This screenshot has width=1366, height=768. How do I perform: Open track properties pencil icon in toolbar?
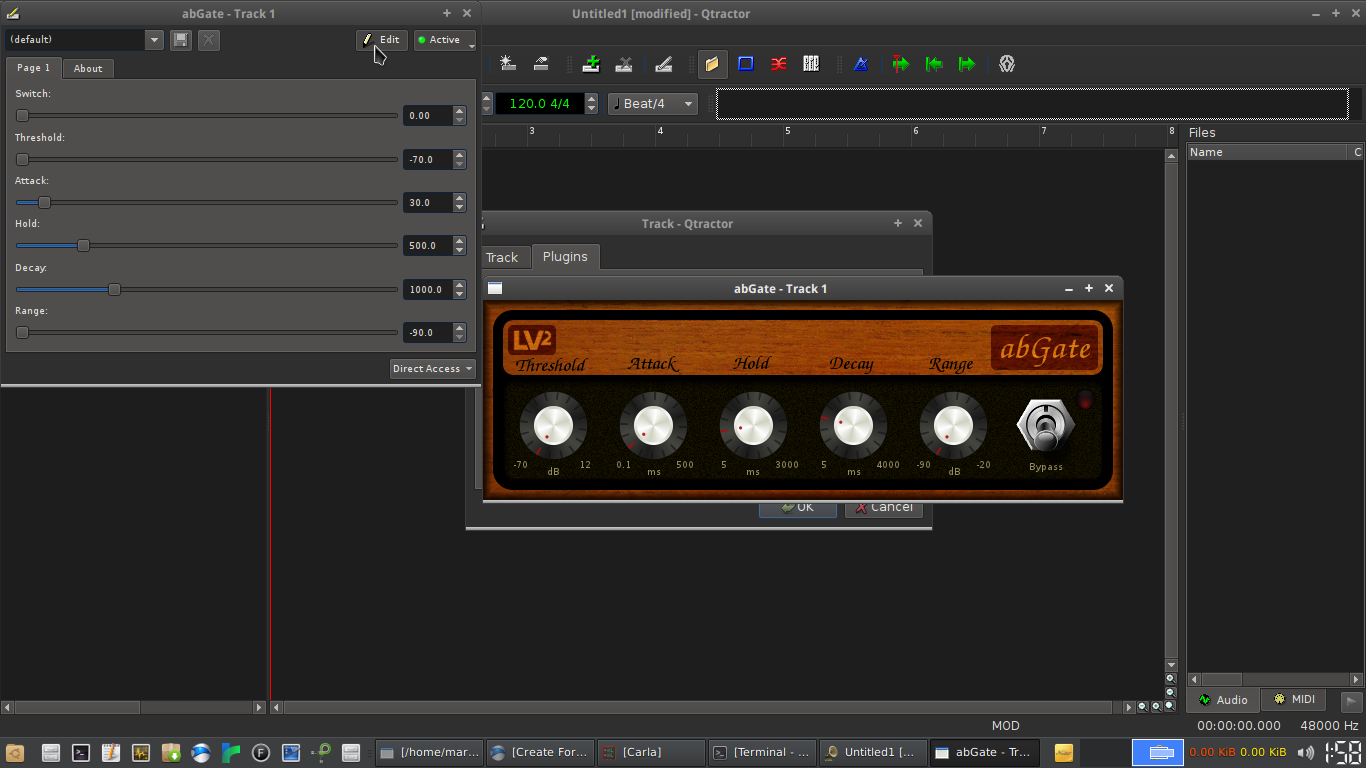tap(663, 64)
